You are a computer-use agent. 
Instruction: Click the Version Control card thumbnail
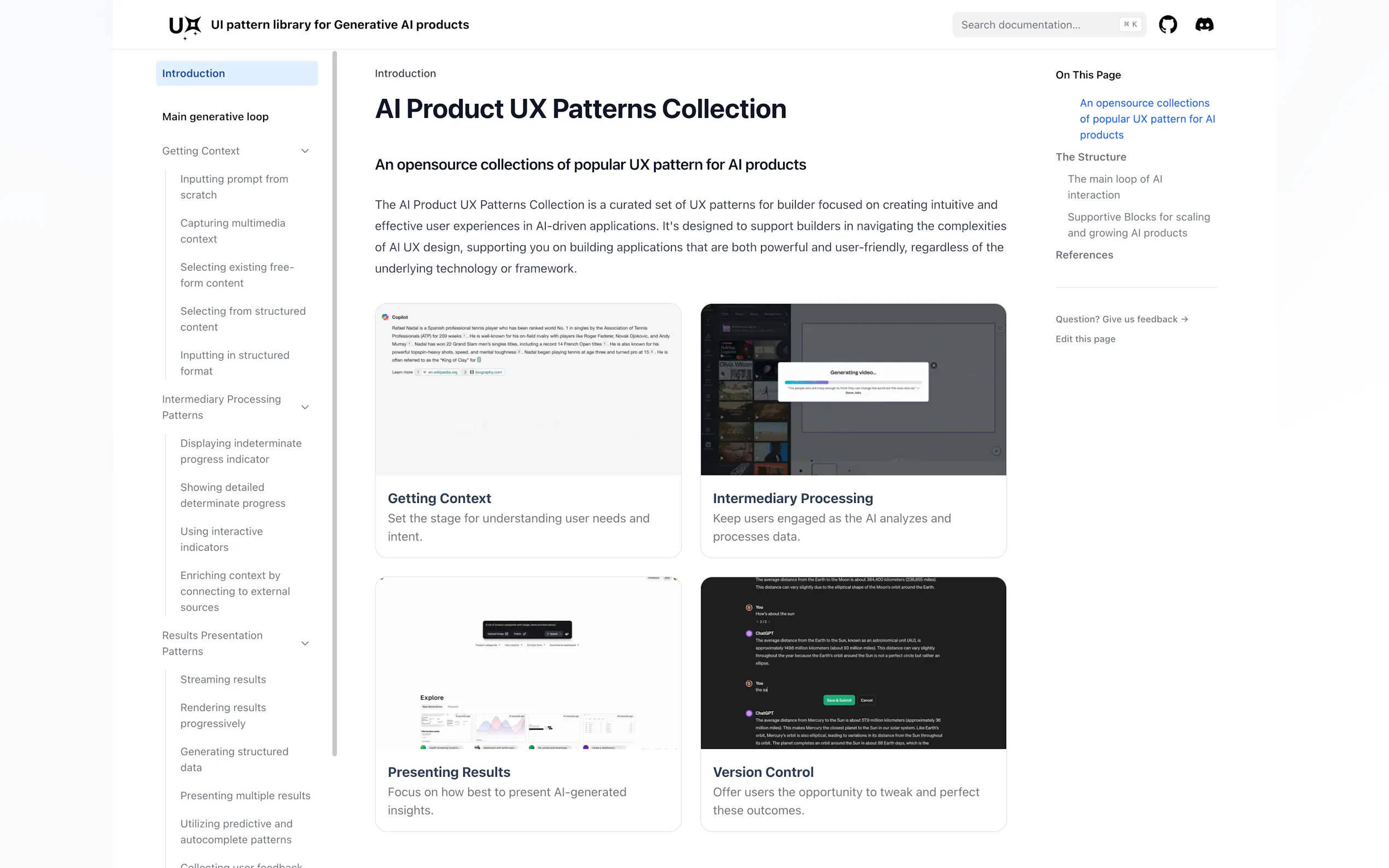853,663
